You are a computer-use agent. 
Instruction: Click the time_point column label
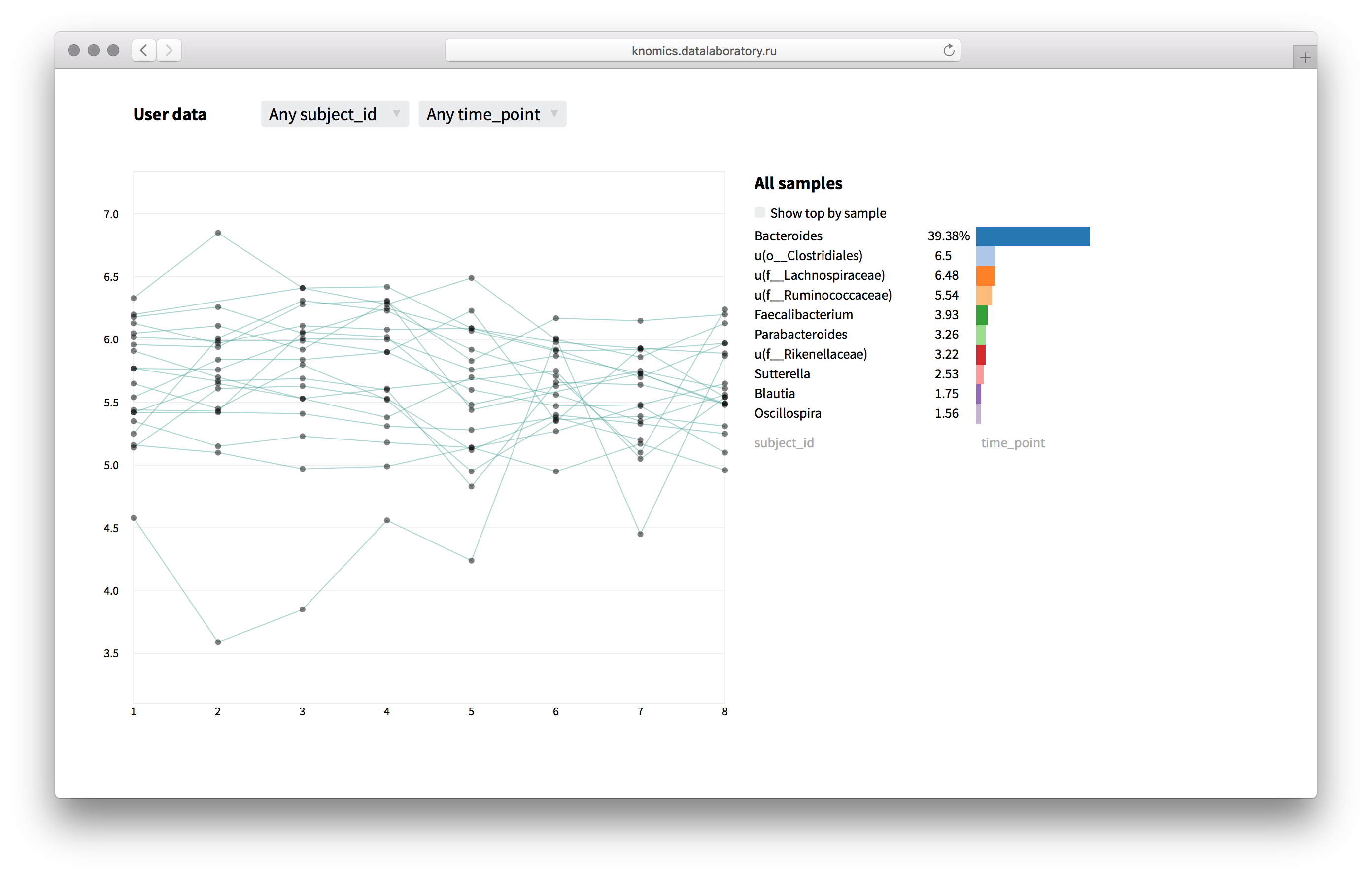(1012, 442)
